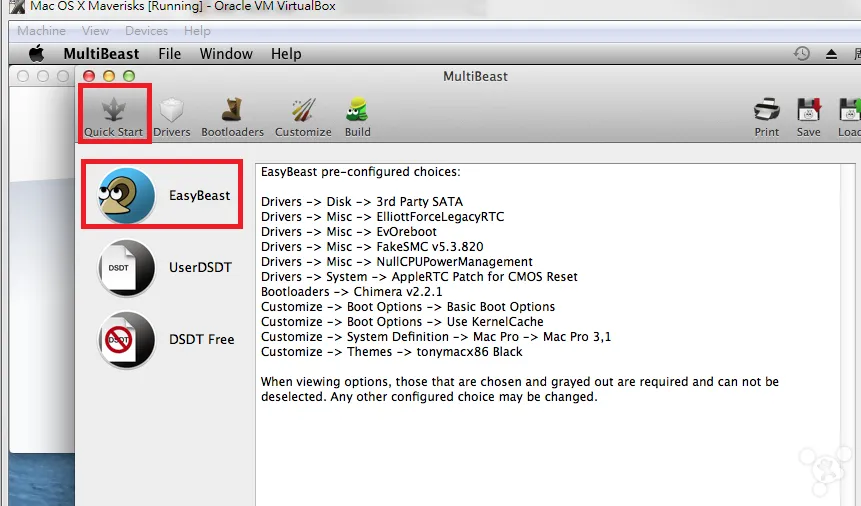Screen dimensions: 861x506
Task: Close the MultiBeast window with red button
Action: 89,76
